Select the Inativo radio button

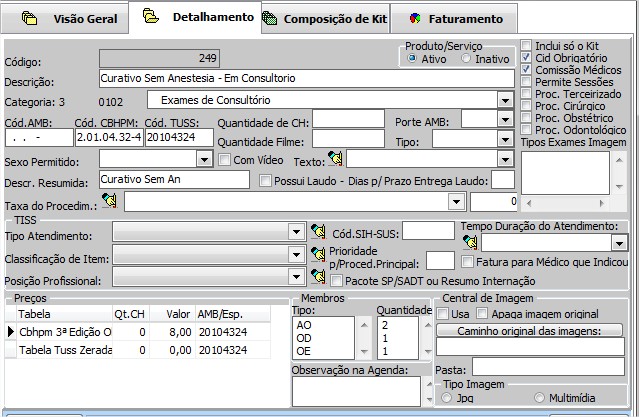[466, 59]
